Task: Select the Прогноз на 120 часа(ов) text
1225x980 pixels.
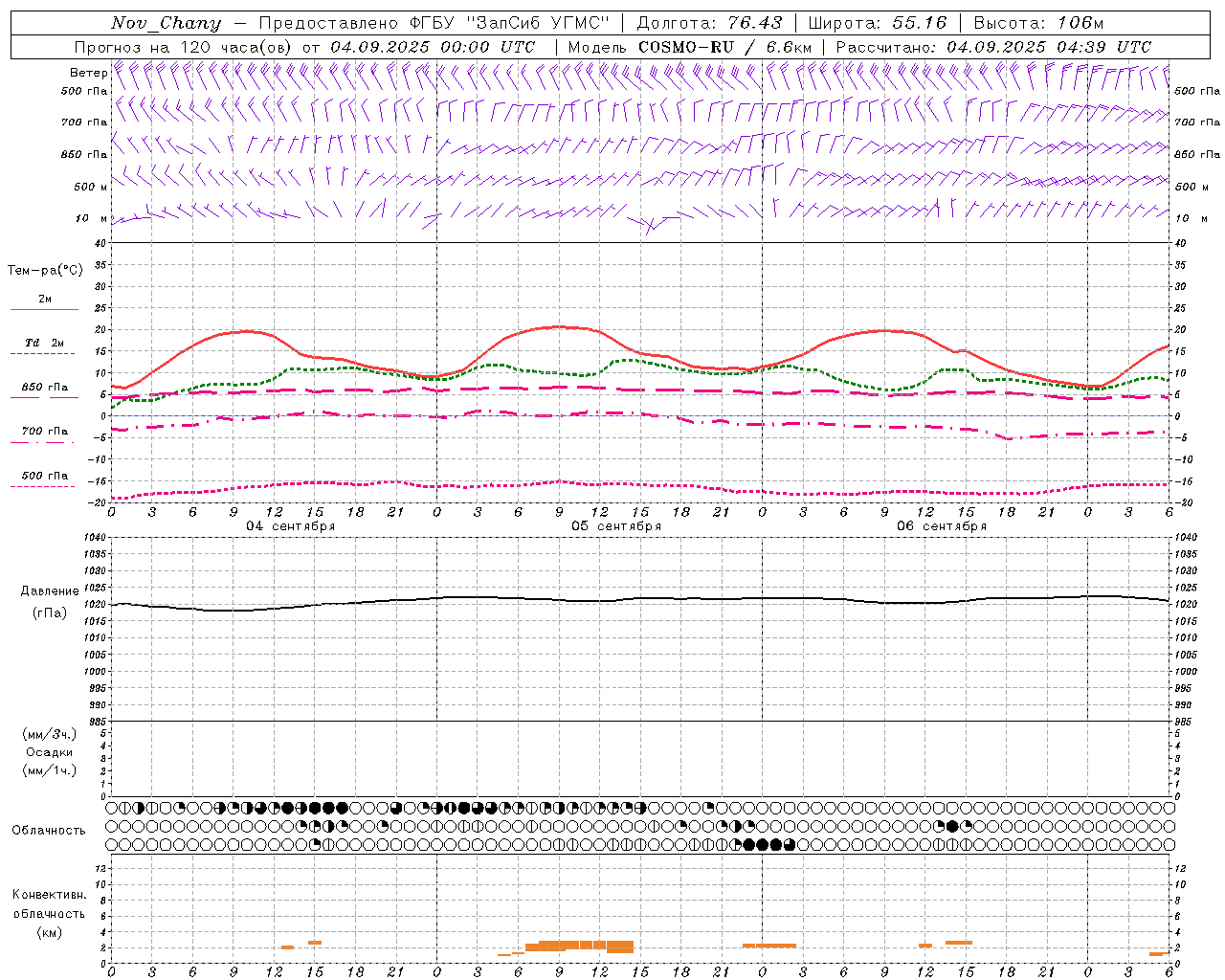Action: click(x=184, y=47)
